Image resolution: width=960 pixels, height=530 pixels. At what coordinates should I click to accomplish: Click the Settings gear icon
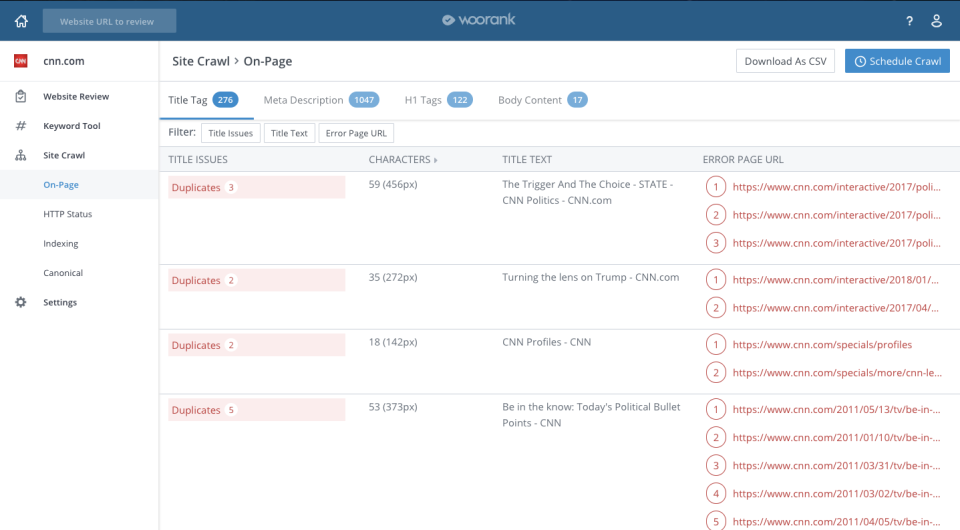pyautogui.click(x=21, y=302)
